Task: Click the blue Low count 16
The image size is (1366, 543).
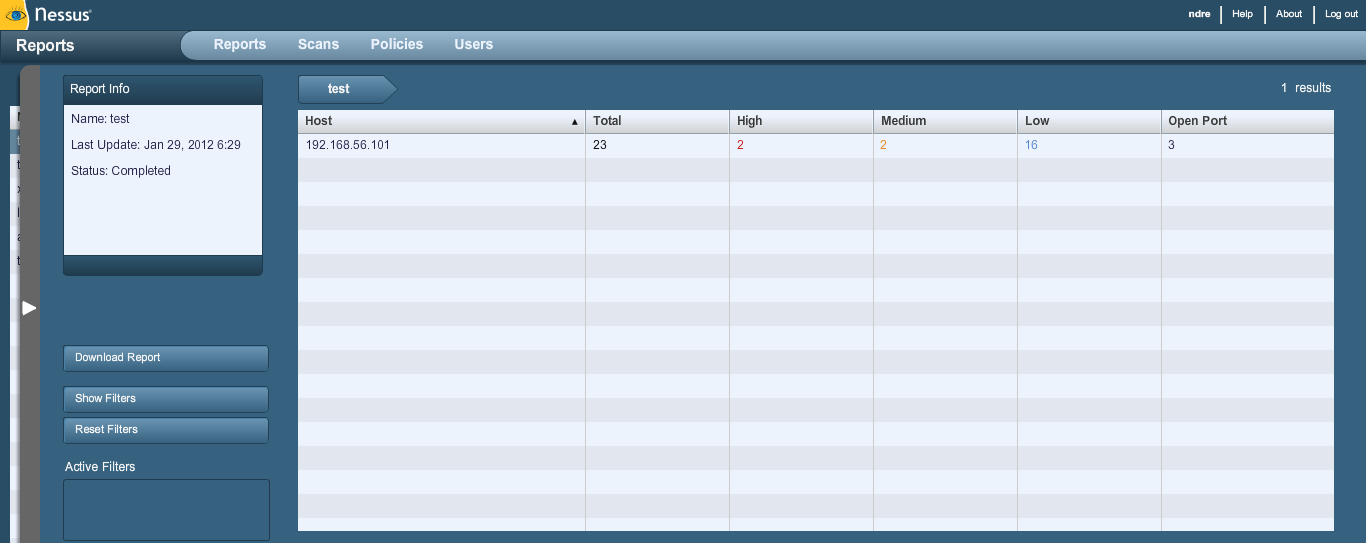Action: point(1031,146)
